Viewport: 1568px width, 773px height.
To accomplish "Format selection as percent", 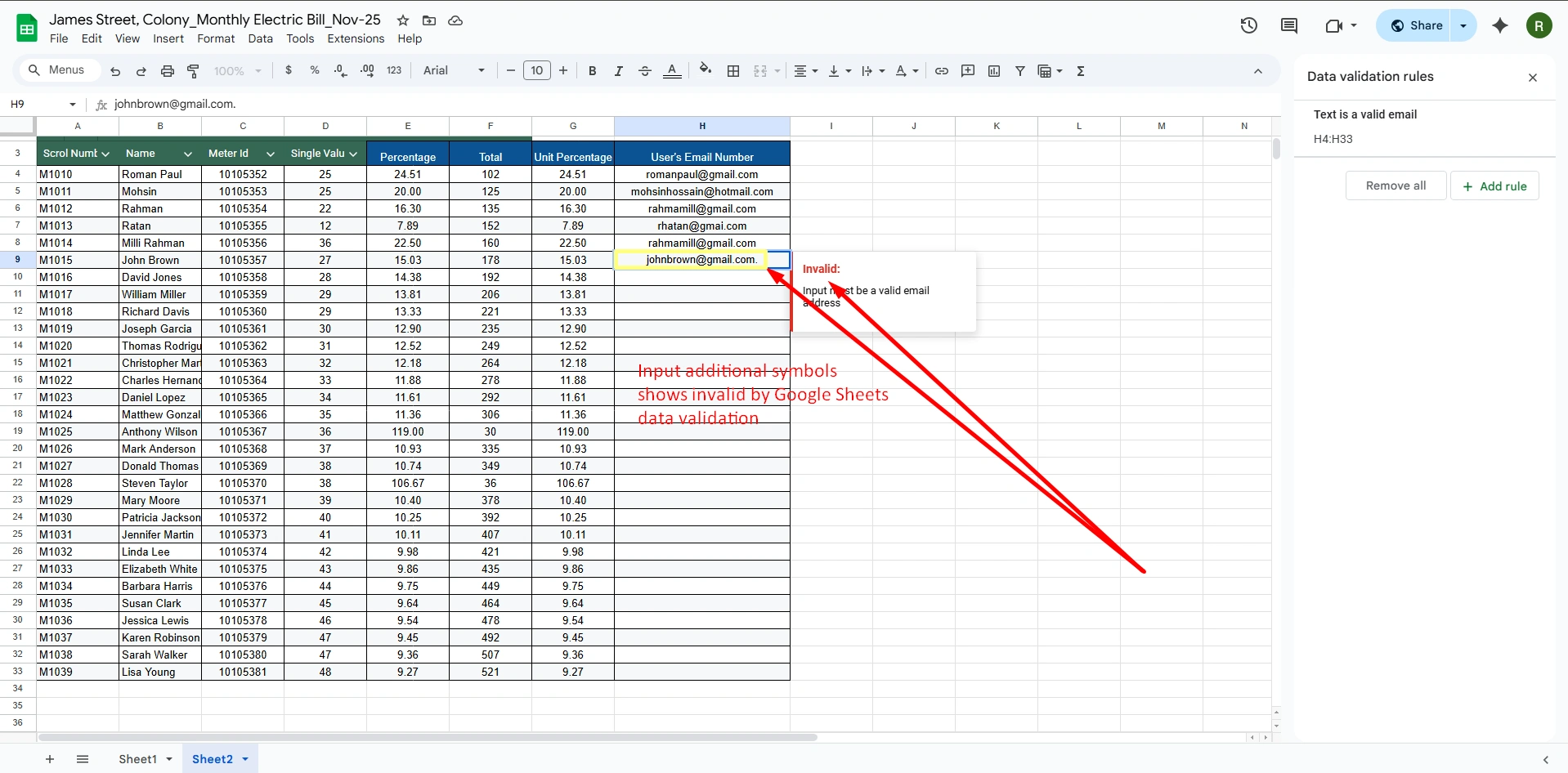I will coord(314,70).
